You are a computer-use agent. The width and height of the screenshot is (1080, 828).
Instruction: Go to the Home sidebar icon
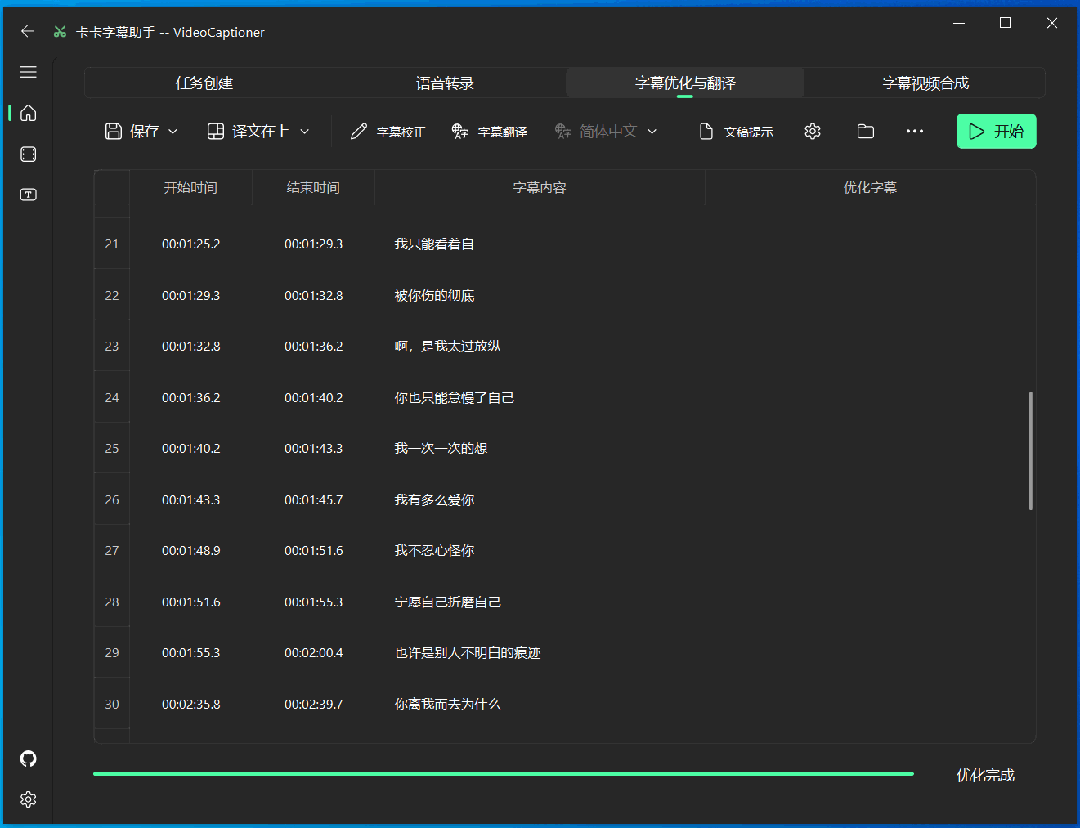tap(28, 113)
